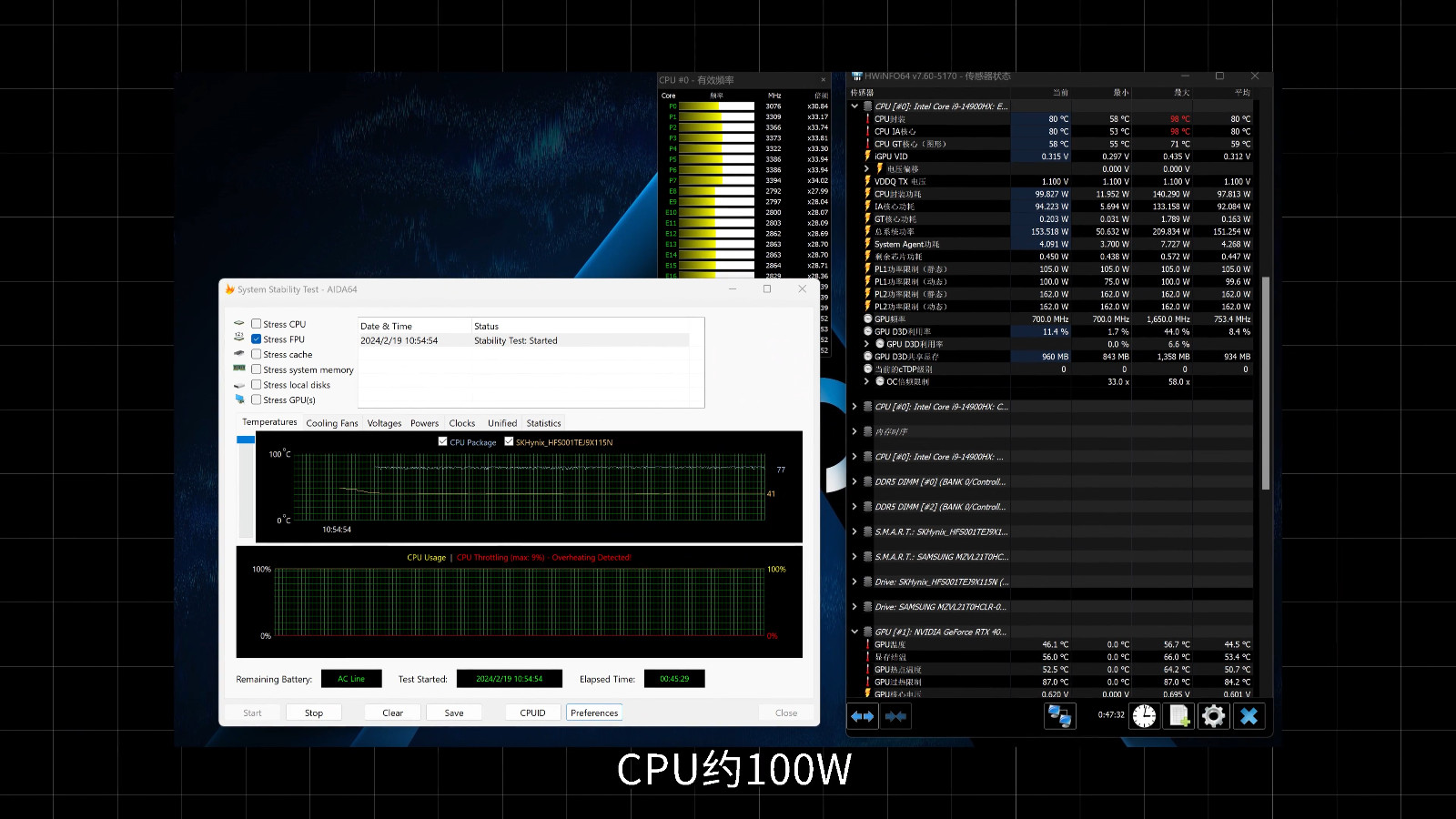
Task: Click the AIDA64 flame icon in title bar
Action: [x=229, y=289]
